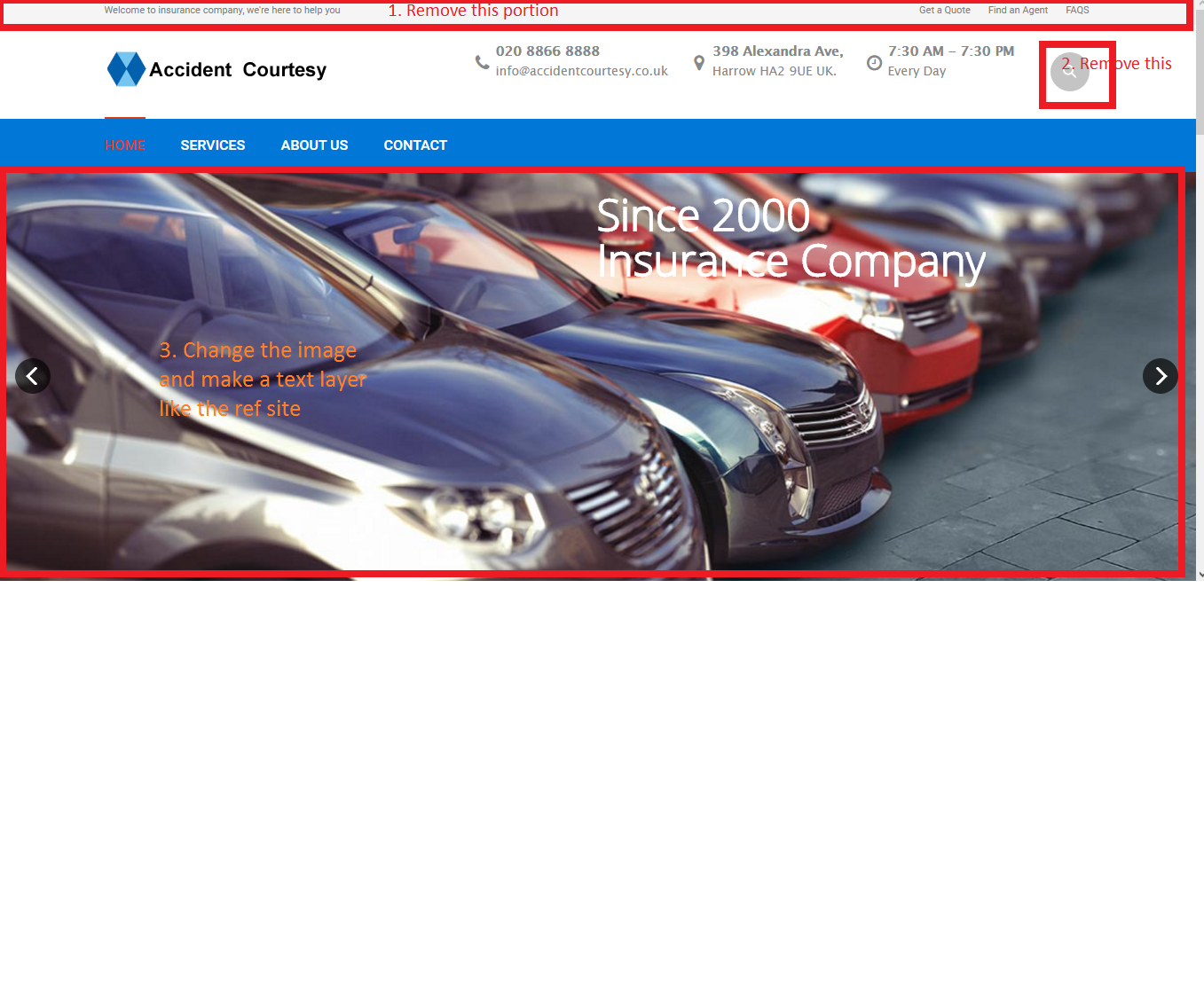Open the CONTACT page

(415, 145)
